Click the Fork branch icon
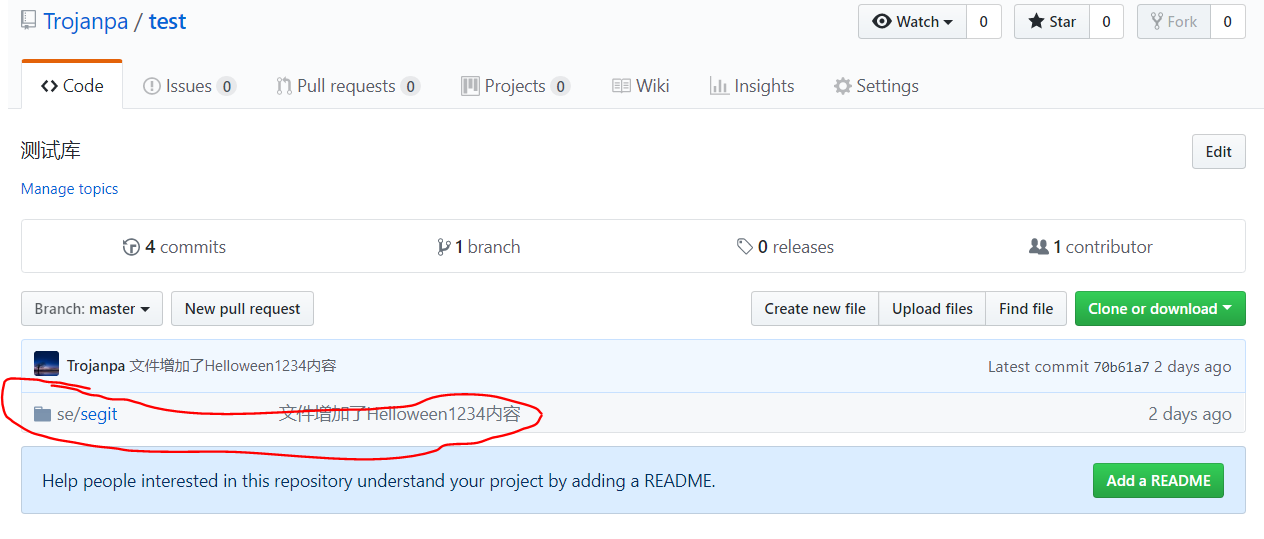Screen dimensions: 1264x539 click(x=1157, y=21)
